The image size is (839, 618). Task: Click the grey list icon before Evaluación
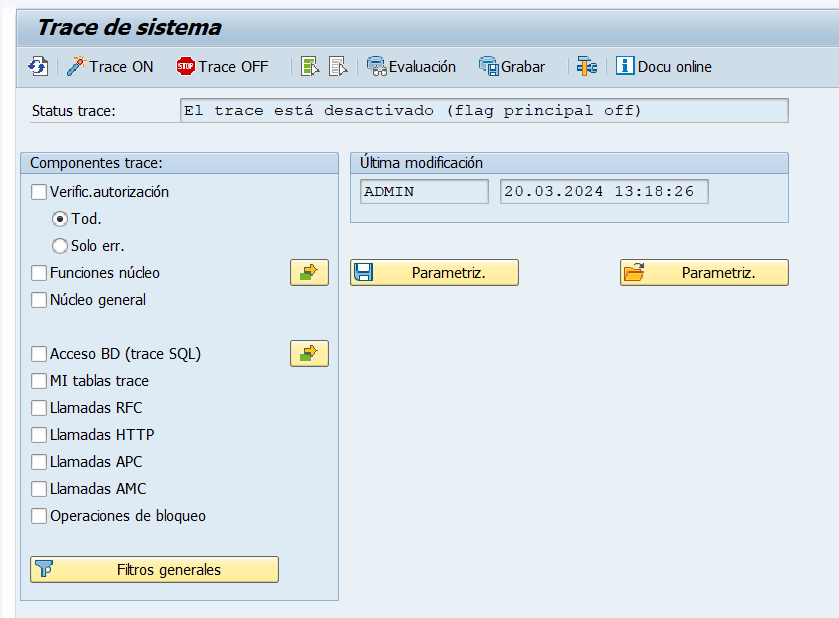[x=338, y=67]
